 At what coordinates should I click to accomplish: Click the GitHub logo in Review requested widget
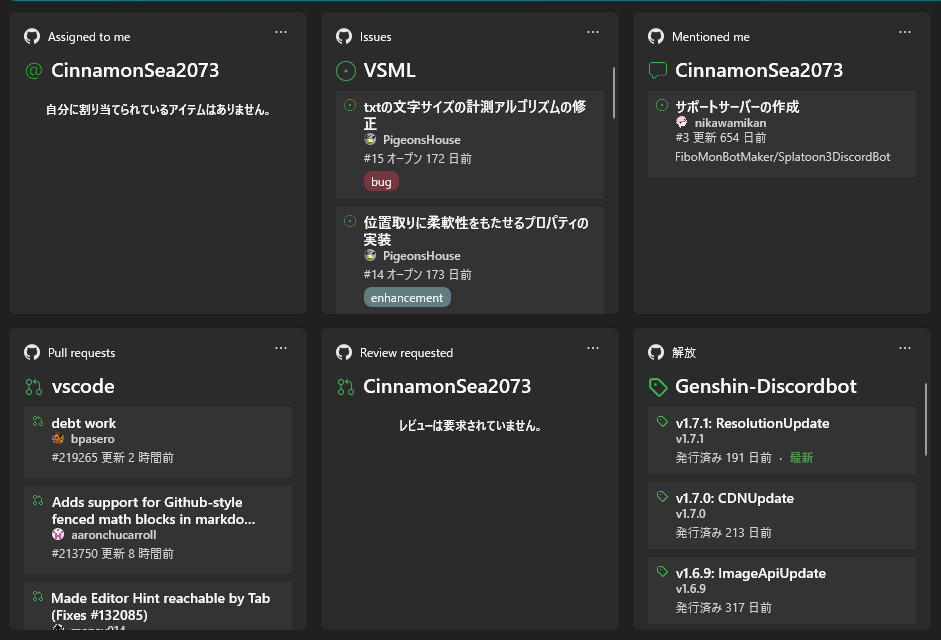[x=344, y=352]
